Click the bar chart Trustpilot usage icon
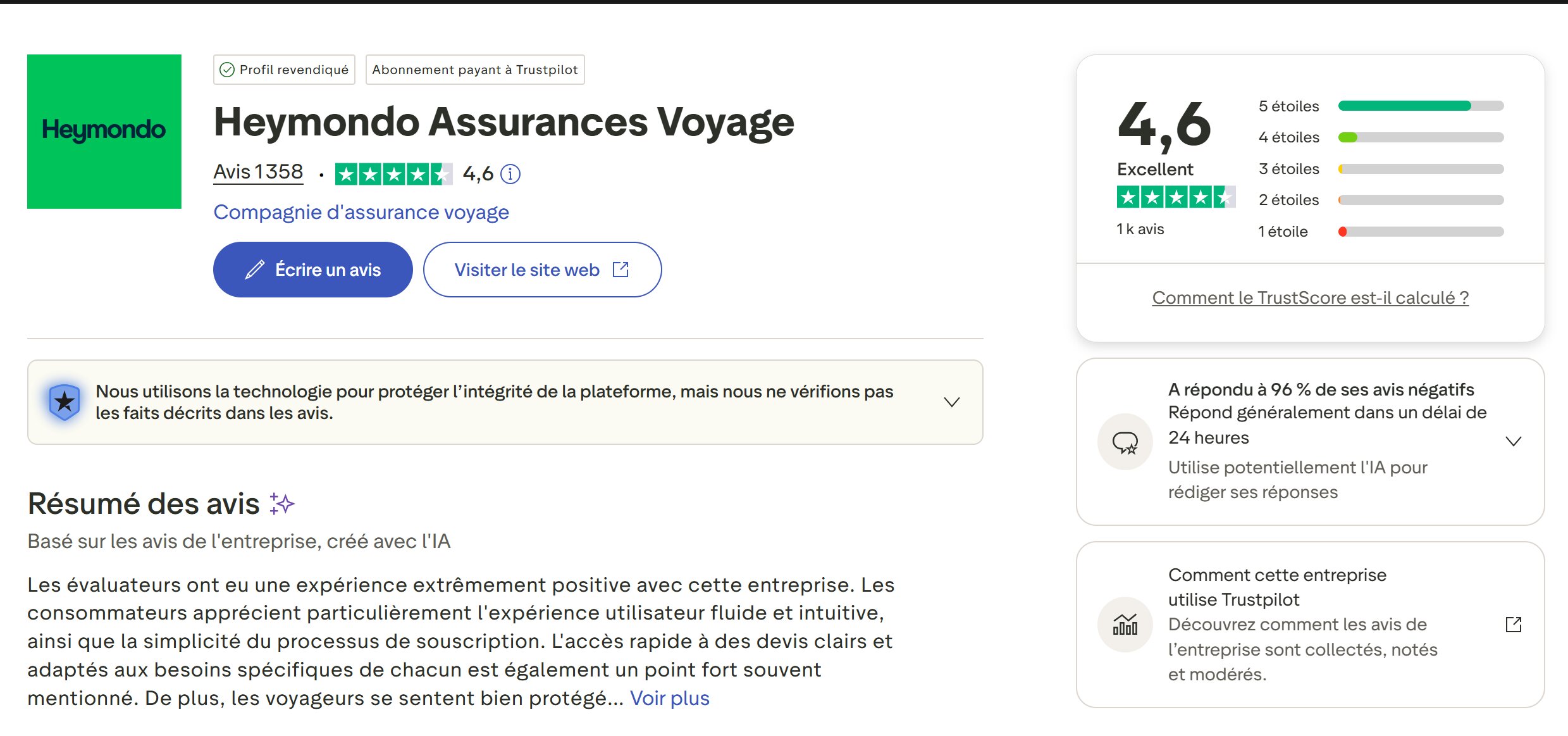The width and height of the screenshot is (1568, 736). pos(1125,625)
